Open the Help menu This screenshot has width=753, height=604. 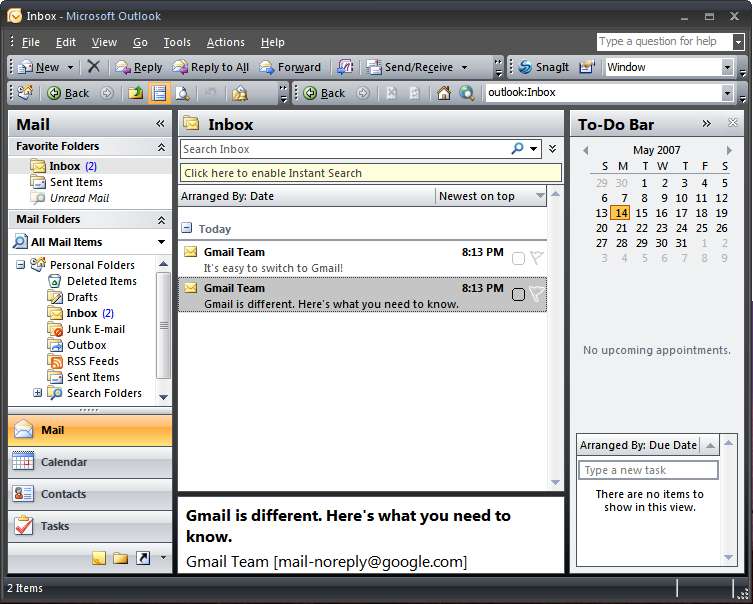coord(273,42)
